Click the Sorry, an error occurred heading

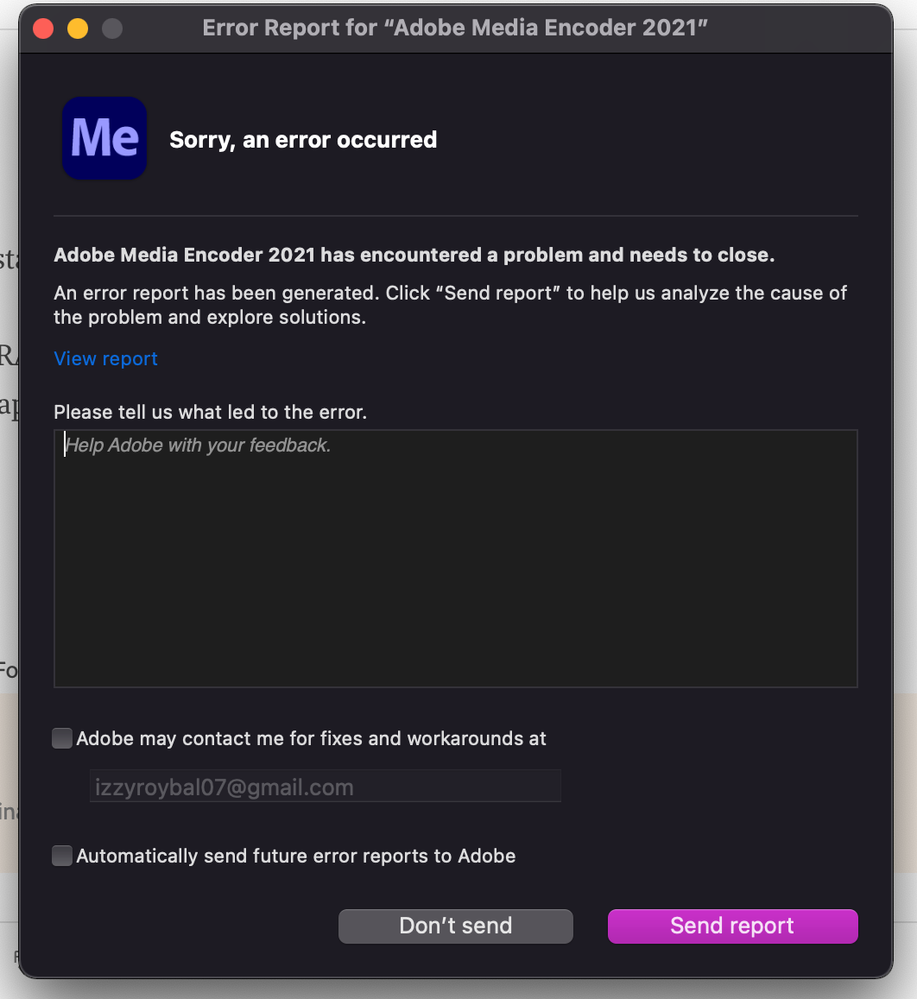[303, 139]
